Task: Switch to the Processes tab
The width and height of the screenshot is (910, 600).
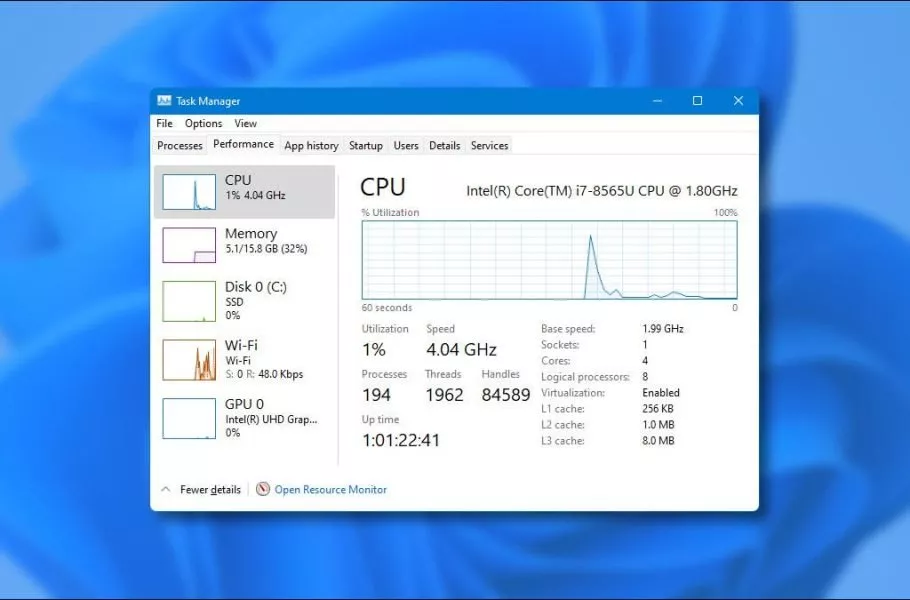Action: [180, 146]
